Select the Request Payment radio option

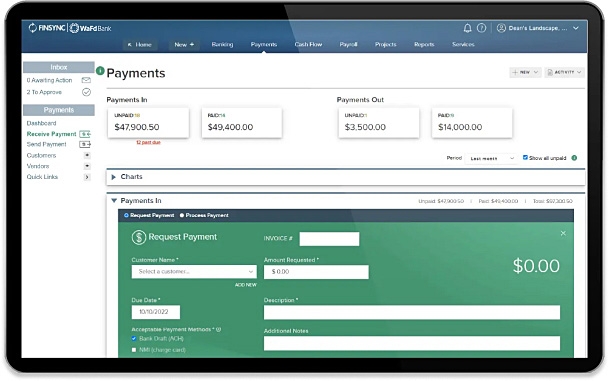(126, 215)
